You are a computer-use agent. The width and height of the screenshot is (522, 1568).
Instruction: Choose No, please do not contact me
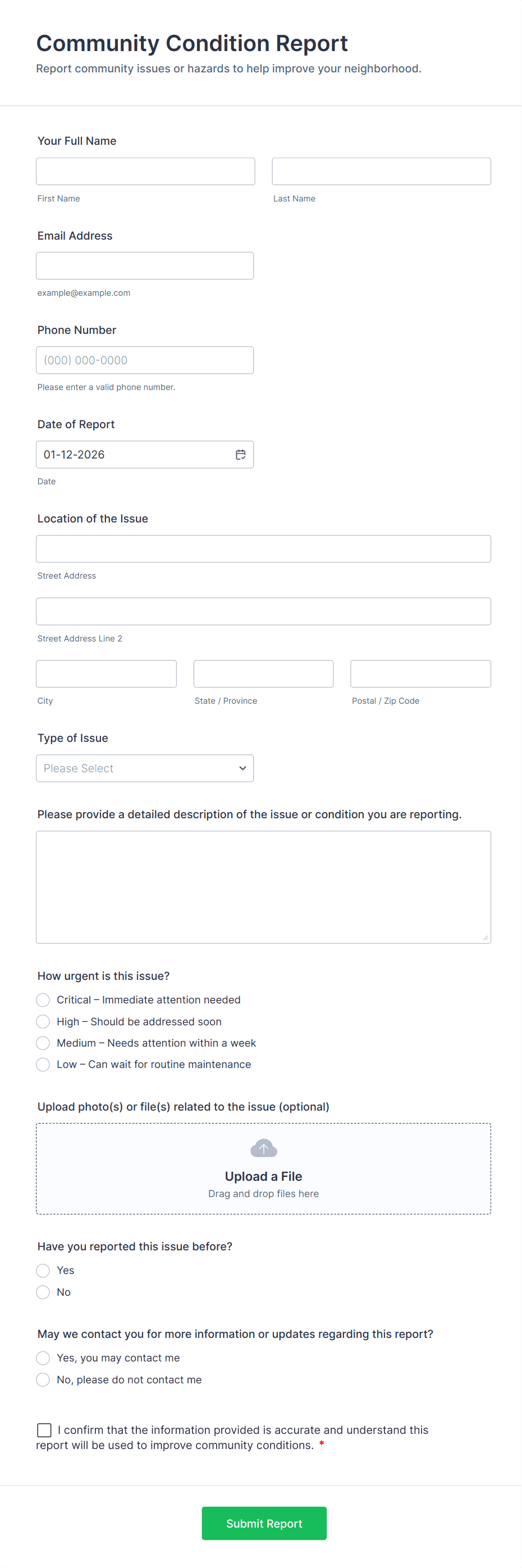[x=43, y=1379]
